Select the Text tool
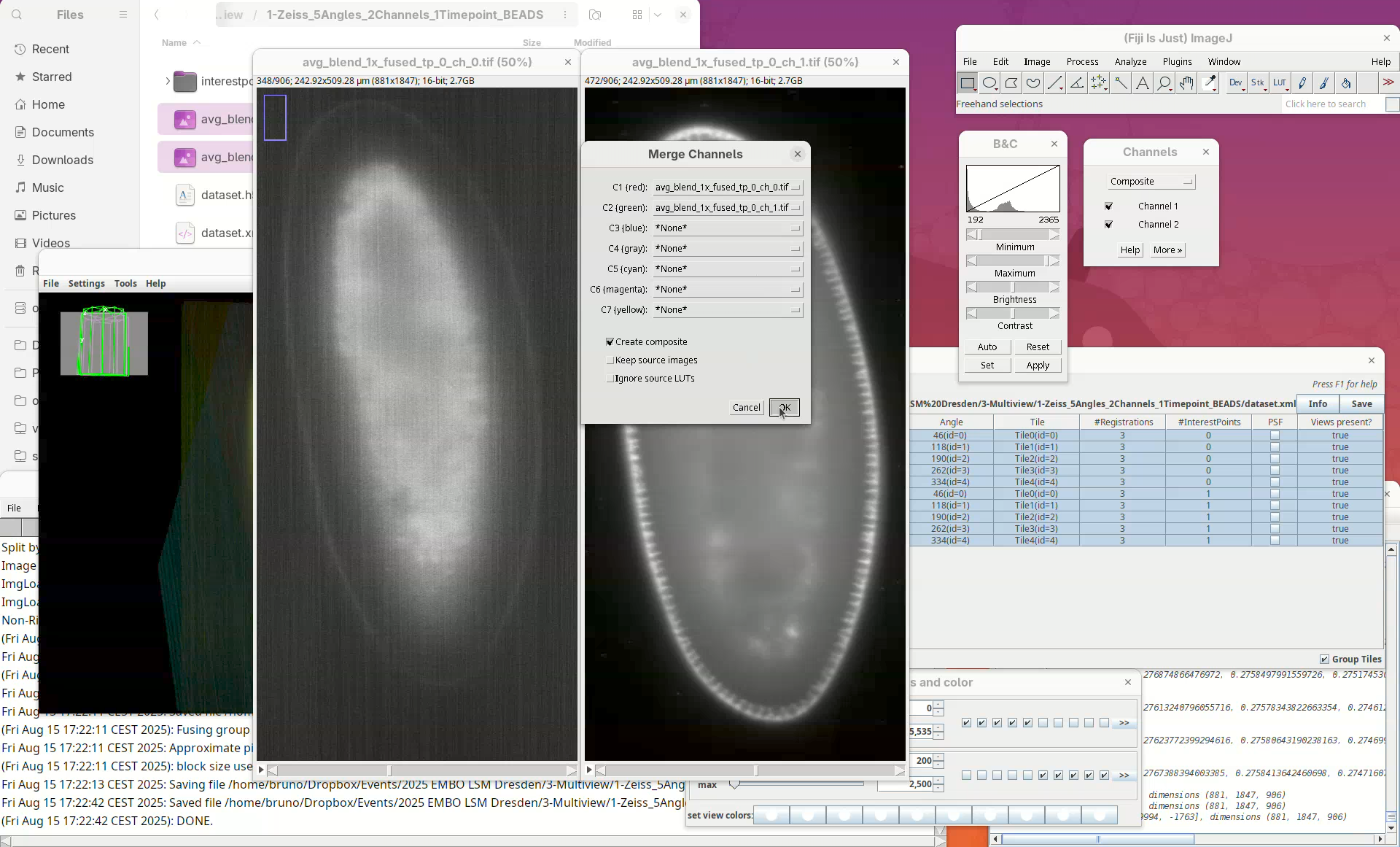This screenshot has height=847, width=1400. coord(1143,83)
